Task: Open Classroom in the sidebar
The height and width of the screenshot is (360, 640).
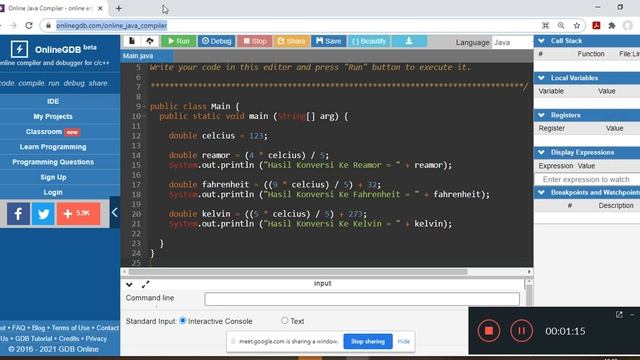Action: 53,131
